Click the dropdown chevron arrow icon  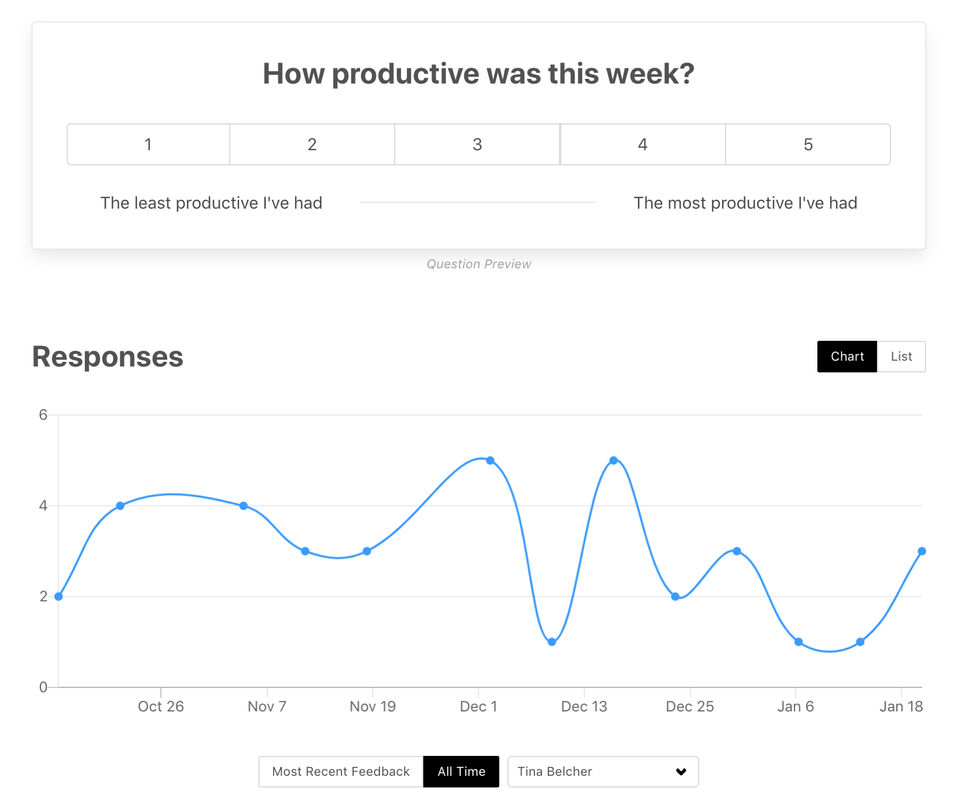[681, 772]
